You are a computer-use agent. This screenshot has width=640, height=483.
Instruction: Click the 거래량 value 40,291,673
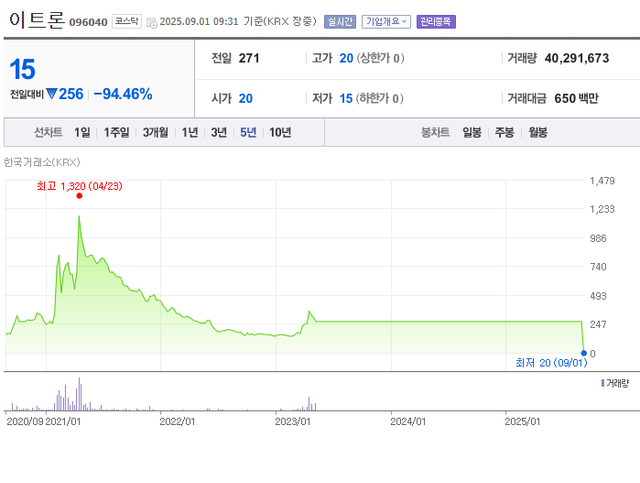[x=577, y=58]
